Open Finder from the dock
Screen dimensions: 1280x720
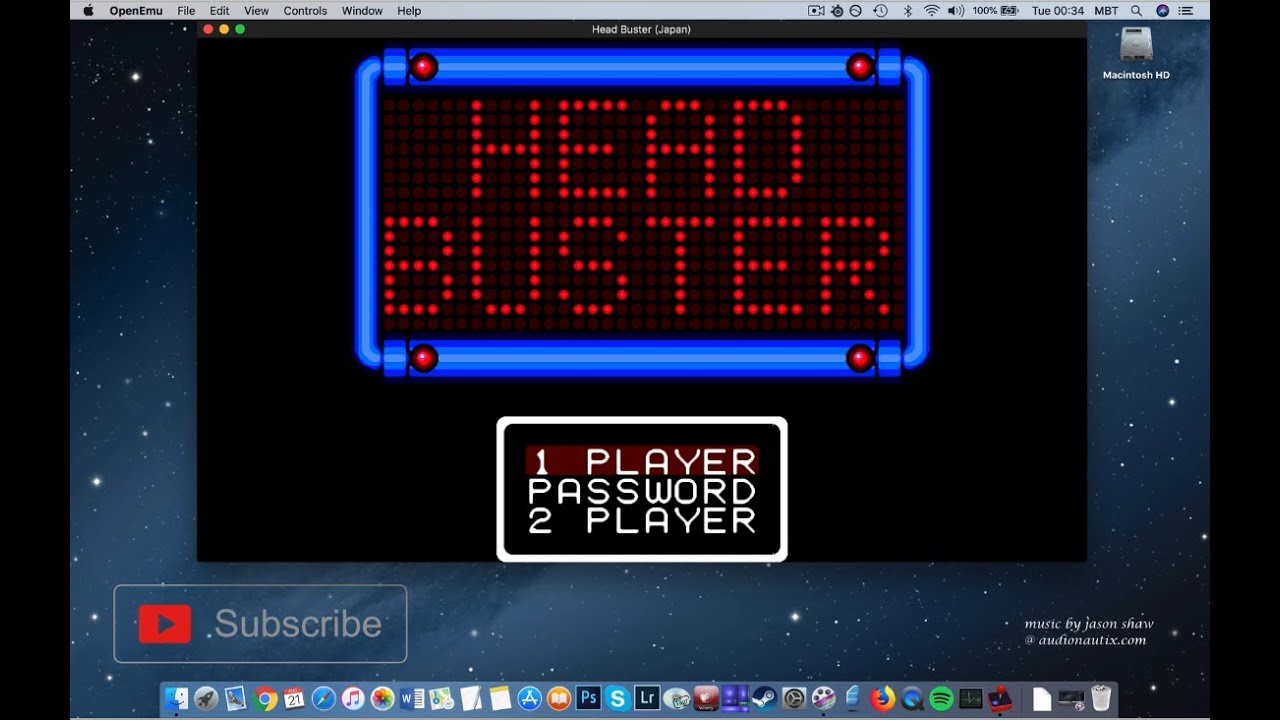(176, 699)
